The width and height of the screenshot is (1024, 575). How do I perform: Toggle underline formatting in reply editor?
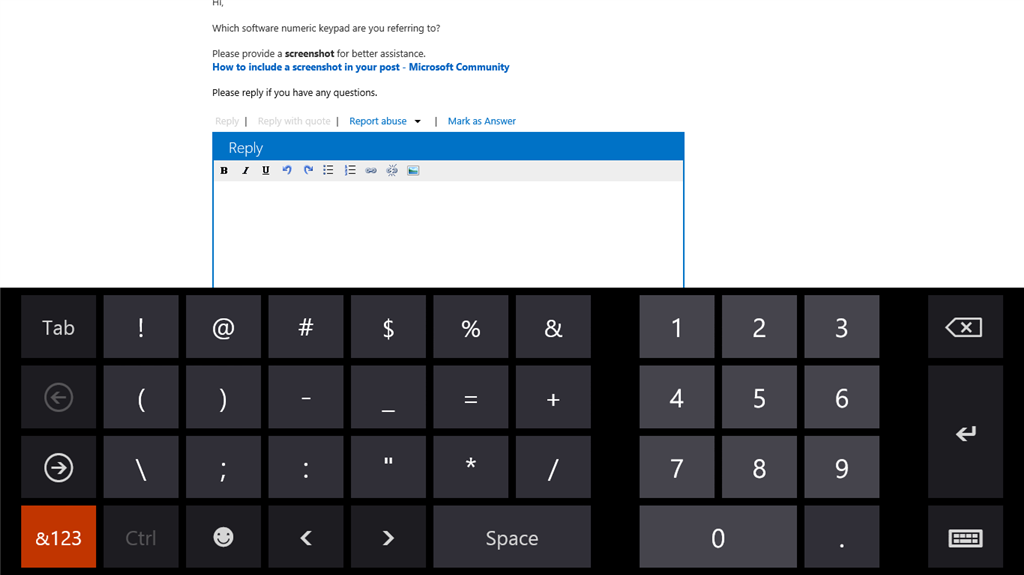click(266, 171)
